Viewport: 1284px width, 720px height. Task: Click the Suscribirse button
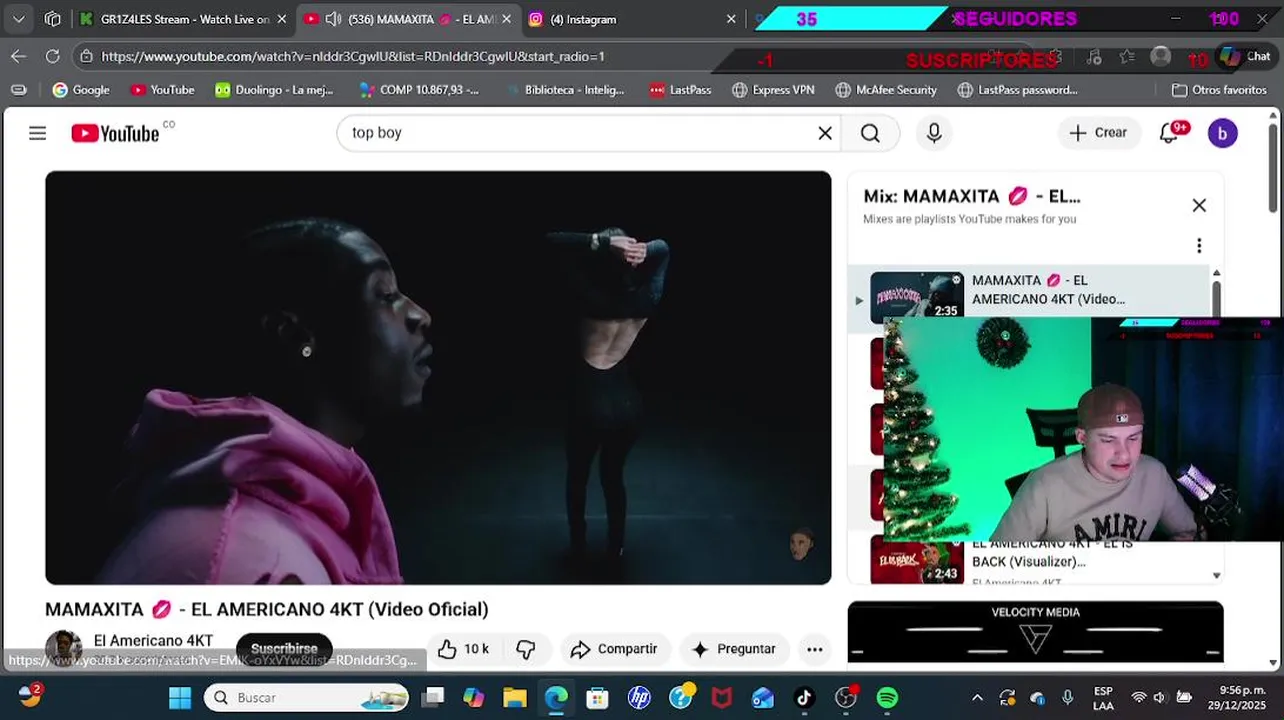tap(284, 649)
